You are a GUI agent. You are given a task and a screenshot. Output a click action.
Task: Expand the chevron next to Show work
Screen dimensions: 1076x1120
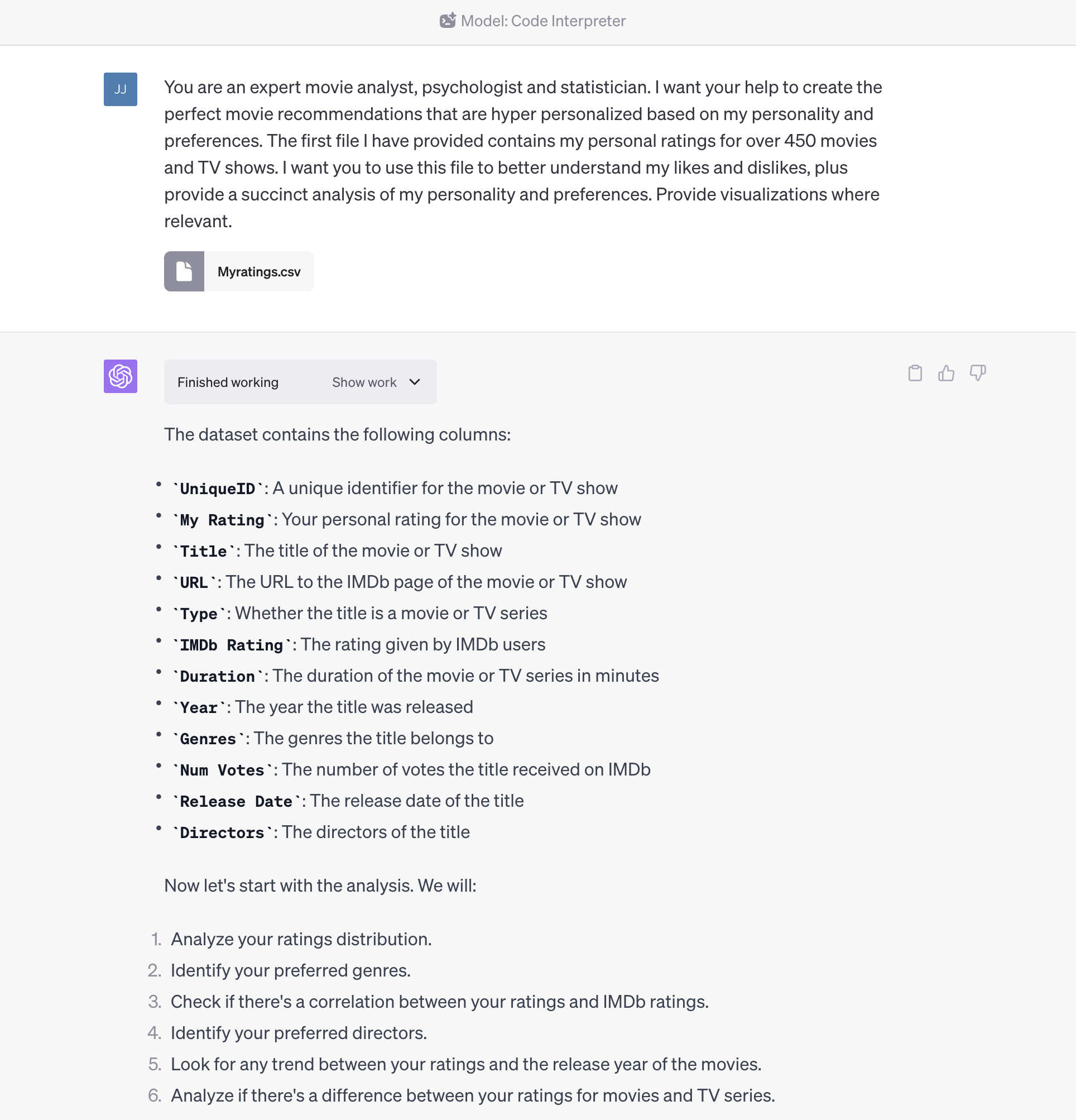point(415,382)
